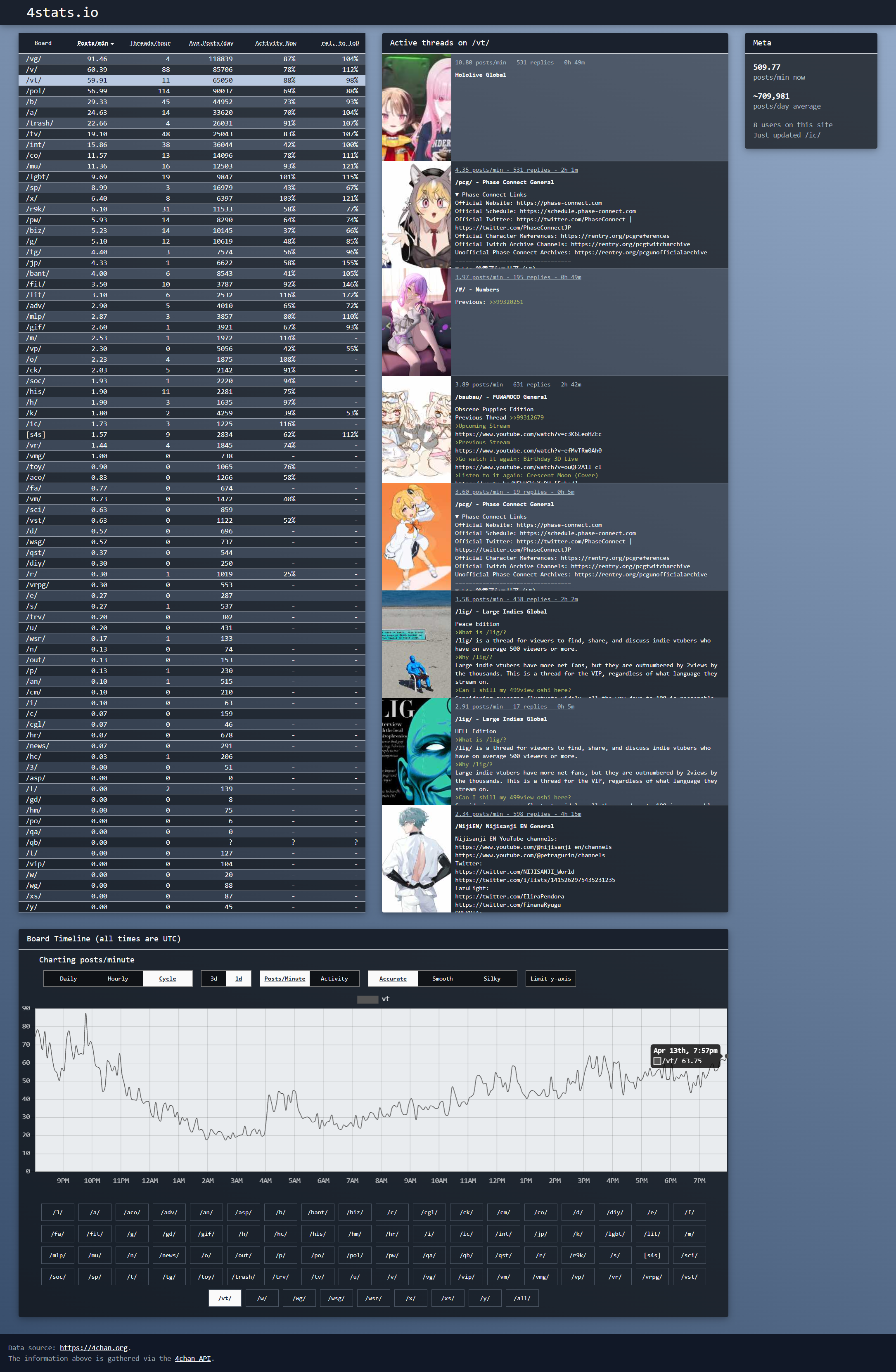The height and width of the screenshot is (1372, 896).
Task: Set chart smoothing to Smooth
Action: coord(442,978)
